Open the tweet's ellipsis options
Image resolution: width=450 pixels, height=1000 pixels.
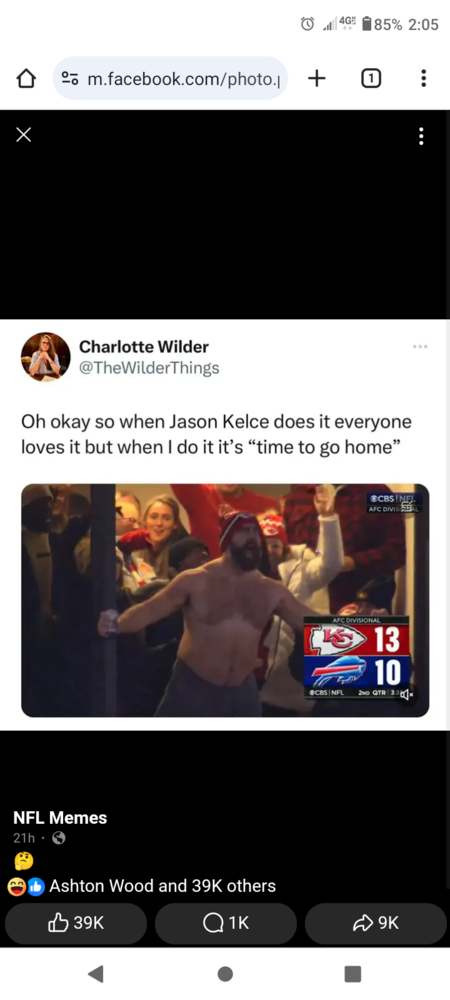pos(420,347)
